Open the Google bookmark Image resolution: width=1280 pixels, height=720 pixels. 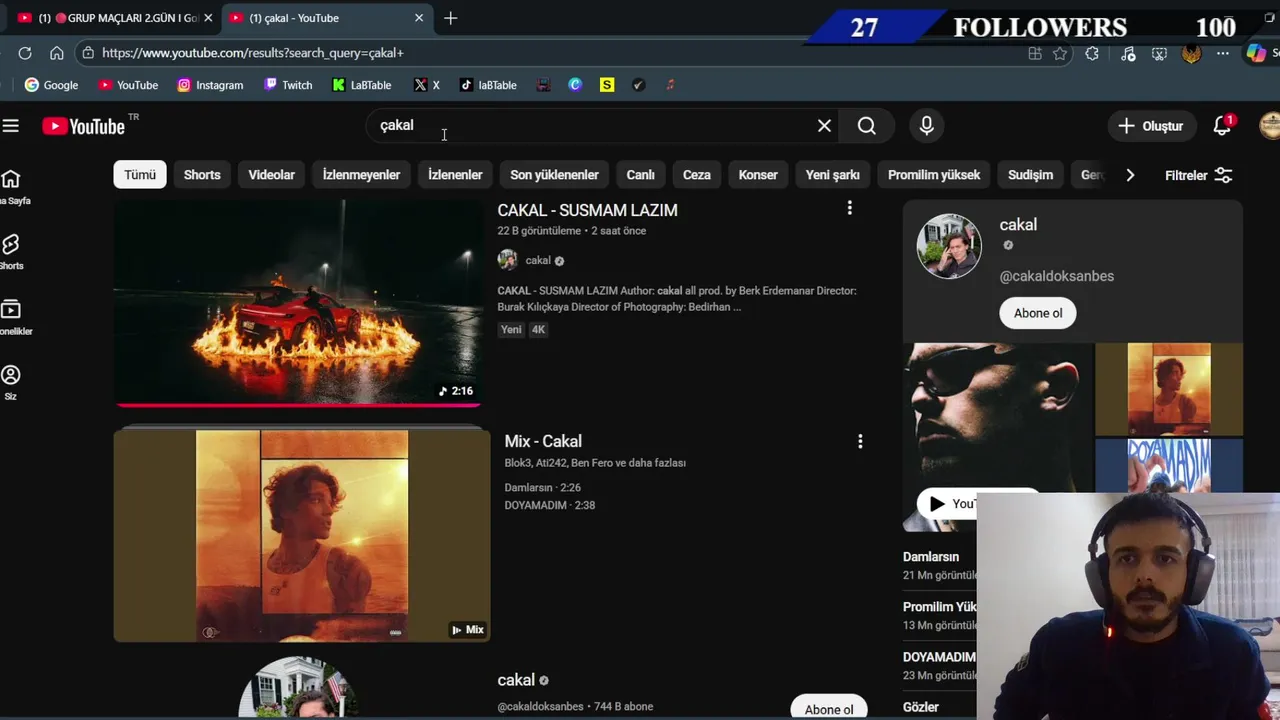tap(51, 85)
